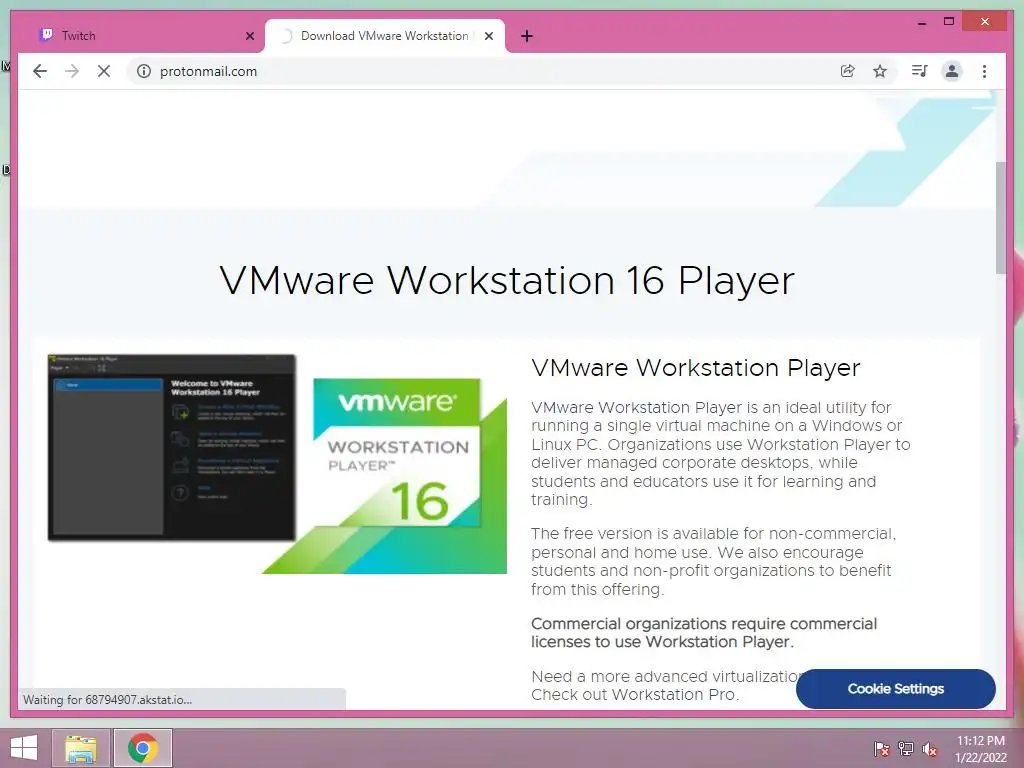Open the Chrome three-dot menu

(984, 71)
